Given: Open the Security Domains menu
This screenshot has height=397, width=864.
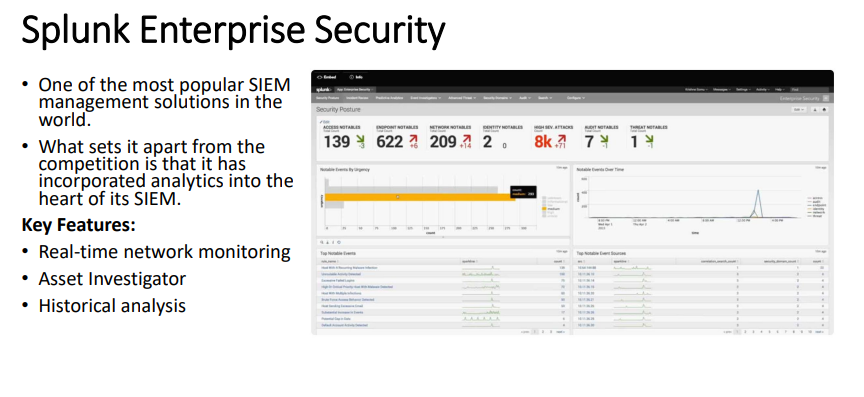Looking at the screenshot, I should pyautogui.click(x=498, y=98).
